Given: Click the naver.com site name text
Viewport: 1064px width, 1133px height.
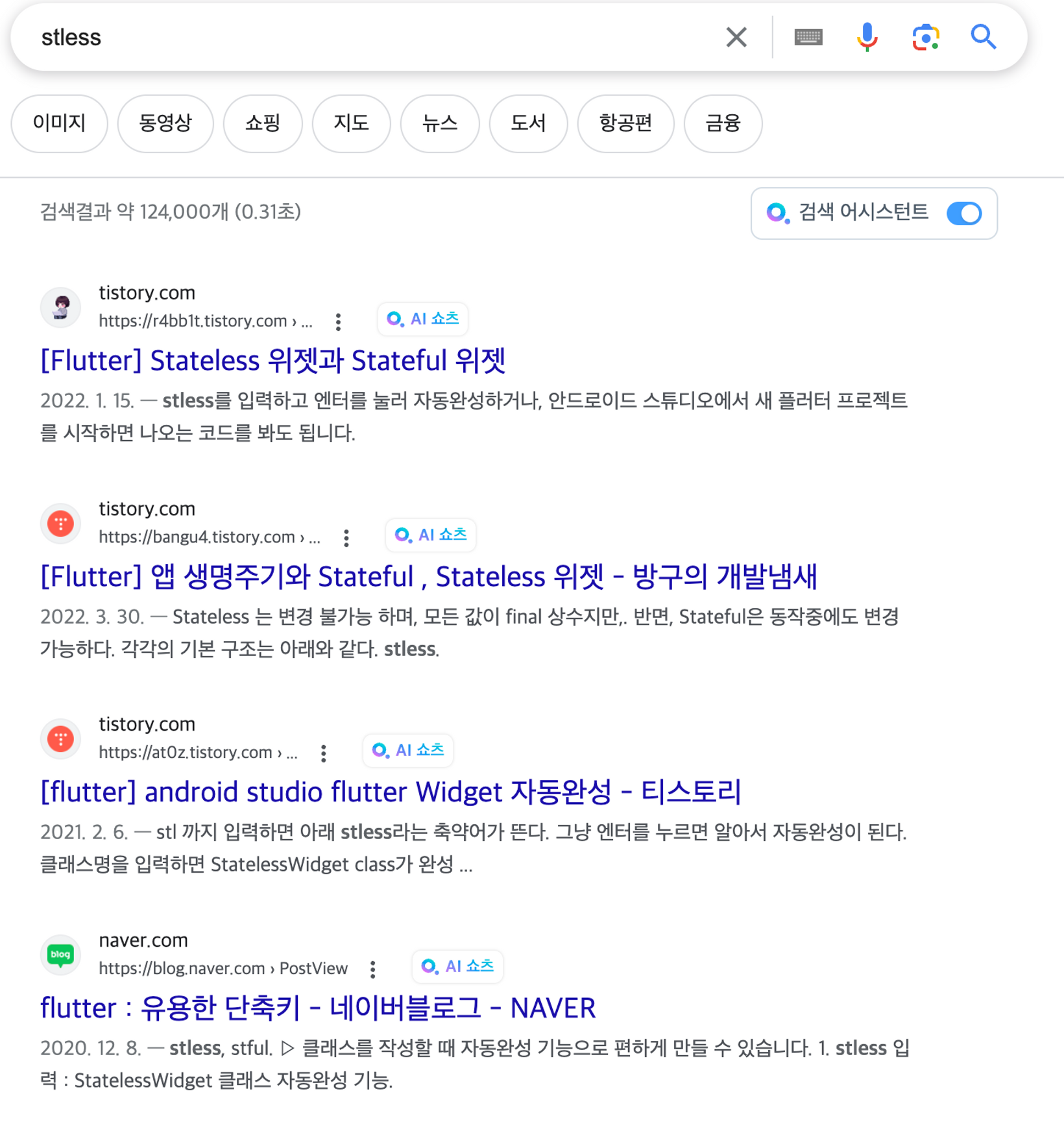Looking at the screenshot, I should click(143, 940).
